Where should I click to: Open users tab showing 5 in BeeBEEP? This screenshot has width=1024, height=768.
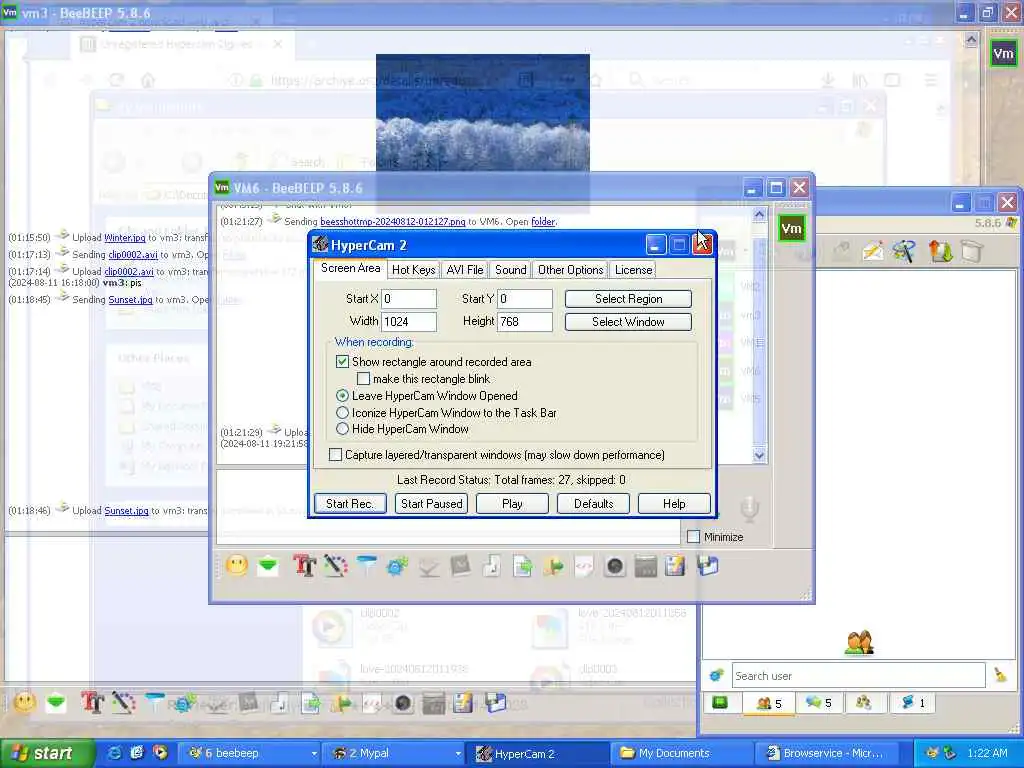click(x=769, y=703)
